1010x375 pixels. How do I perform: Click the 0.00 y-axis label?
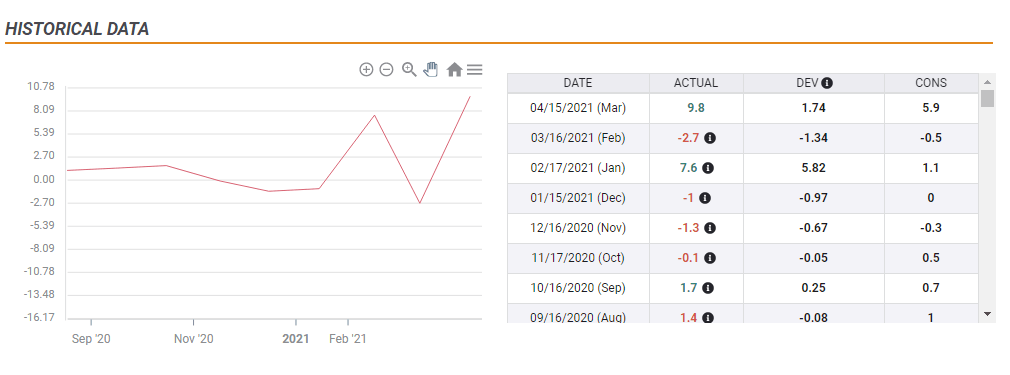click(x=44, y=180)
